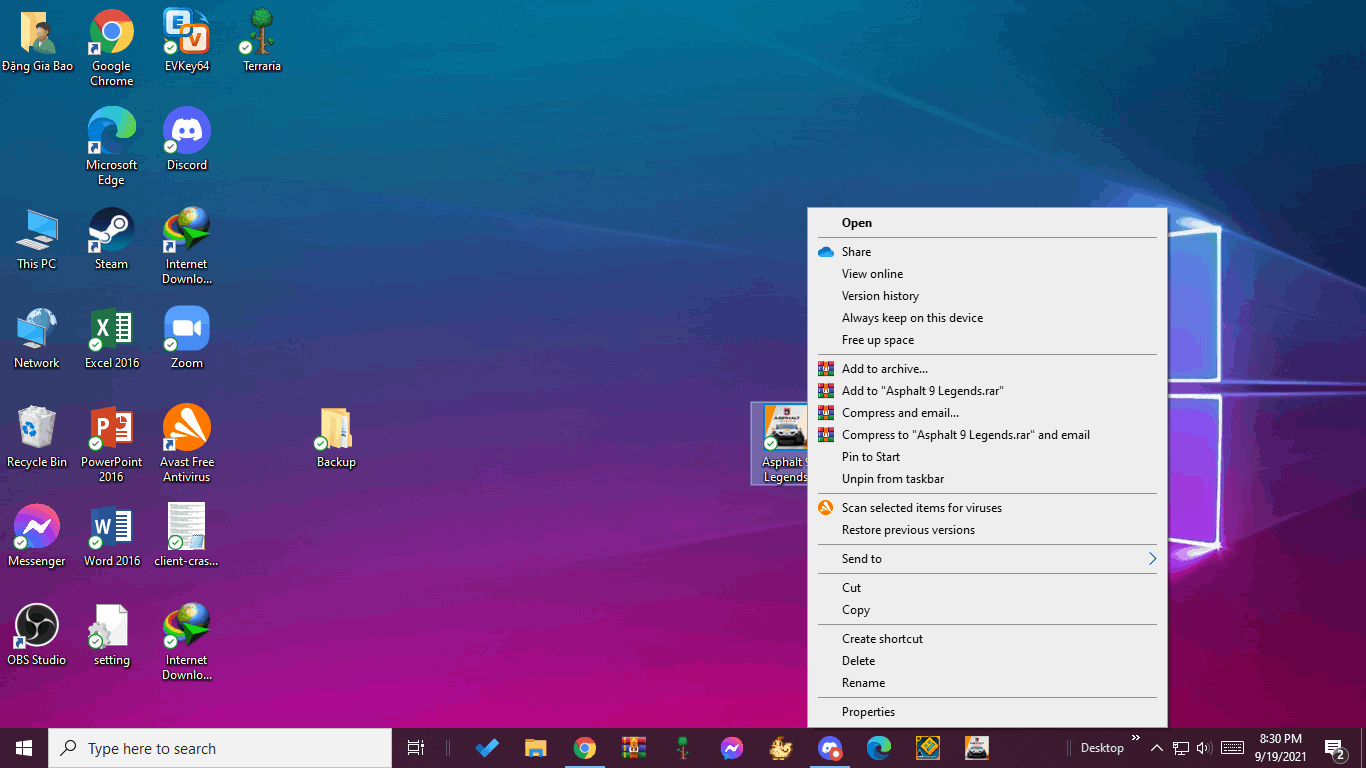Select the Terraria desktop icon
The height and width of the screenshot is (768, 1366).
click(x=262, y=41)
